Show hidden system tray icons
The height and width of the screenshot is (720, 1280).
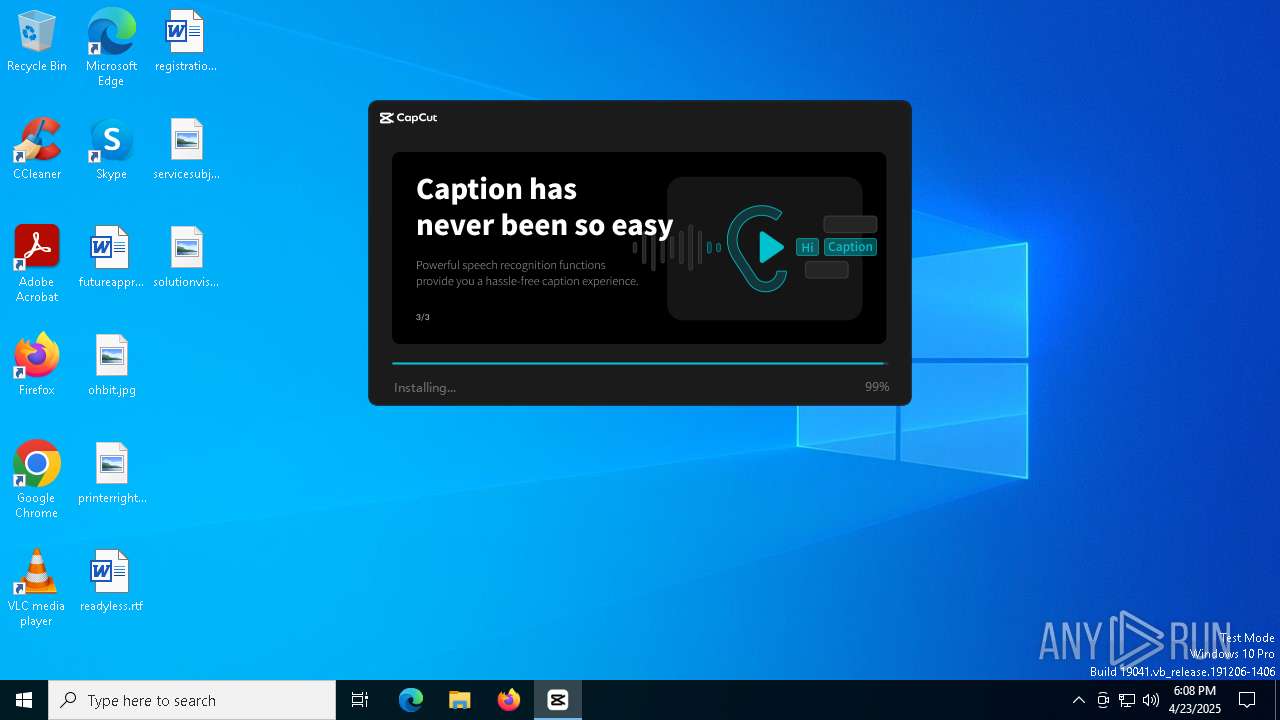coord(1078,700)
